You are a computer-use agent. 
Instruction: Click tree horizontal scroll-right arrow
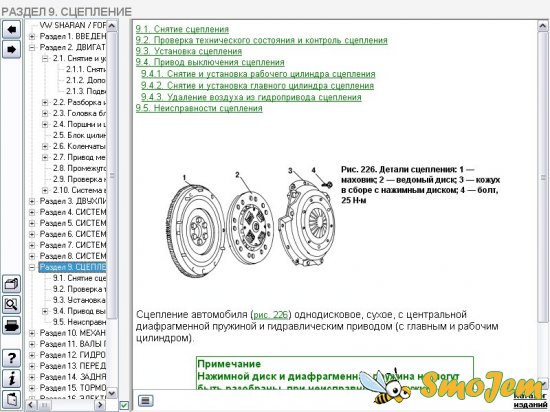pyautogui.click(x=100, y=405)
